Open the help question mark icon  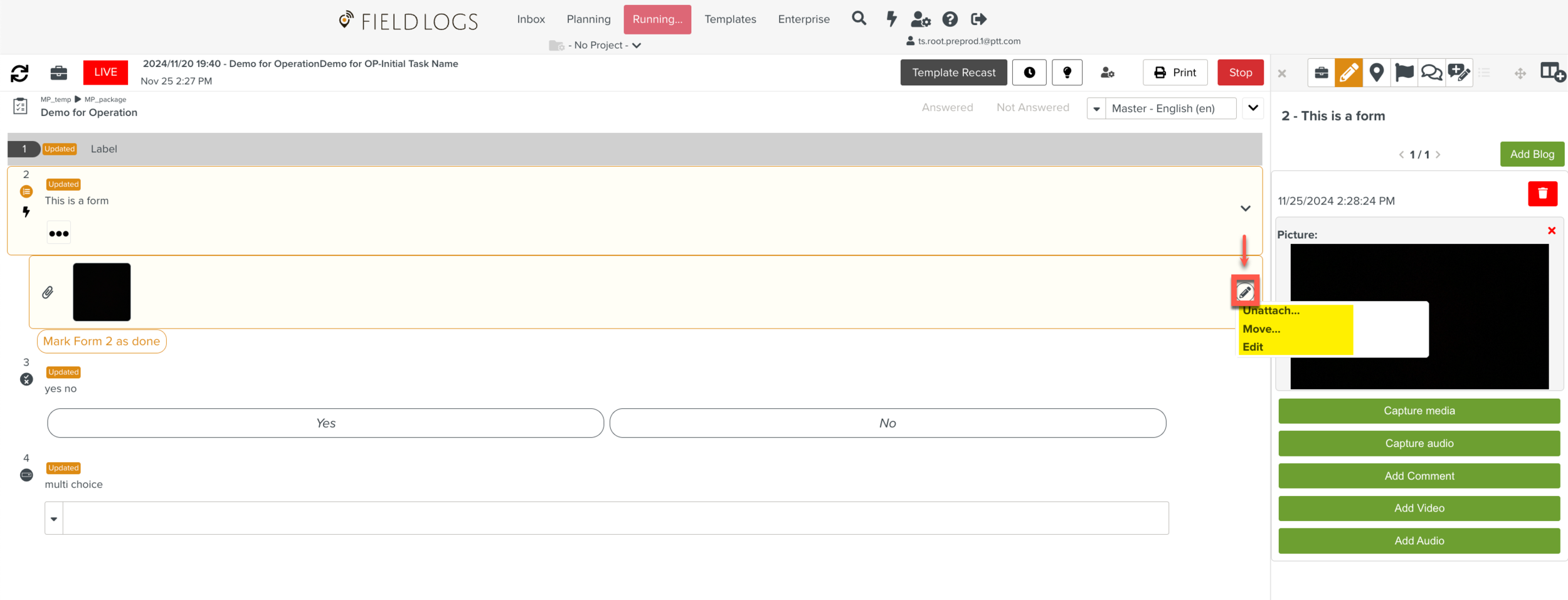click(x=950, y=19)
